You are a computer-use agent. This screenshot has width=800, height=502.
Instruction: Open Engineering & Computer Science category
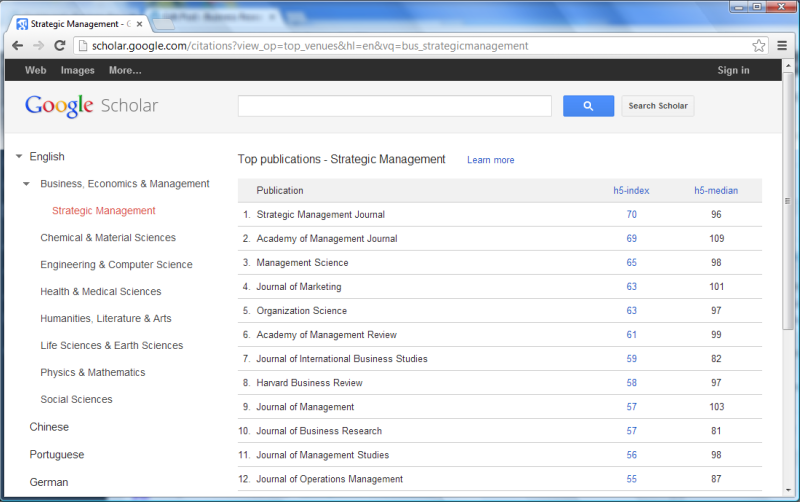pyautogui.click(x=116, y=265)
